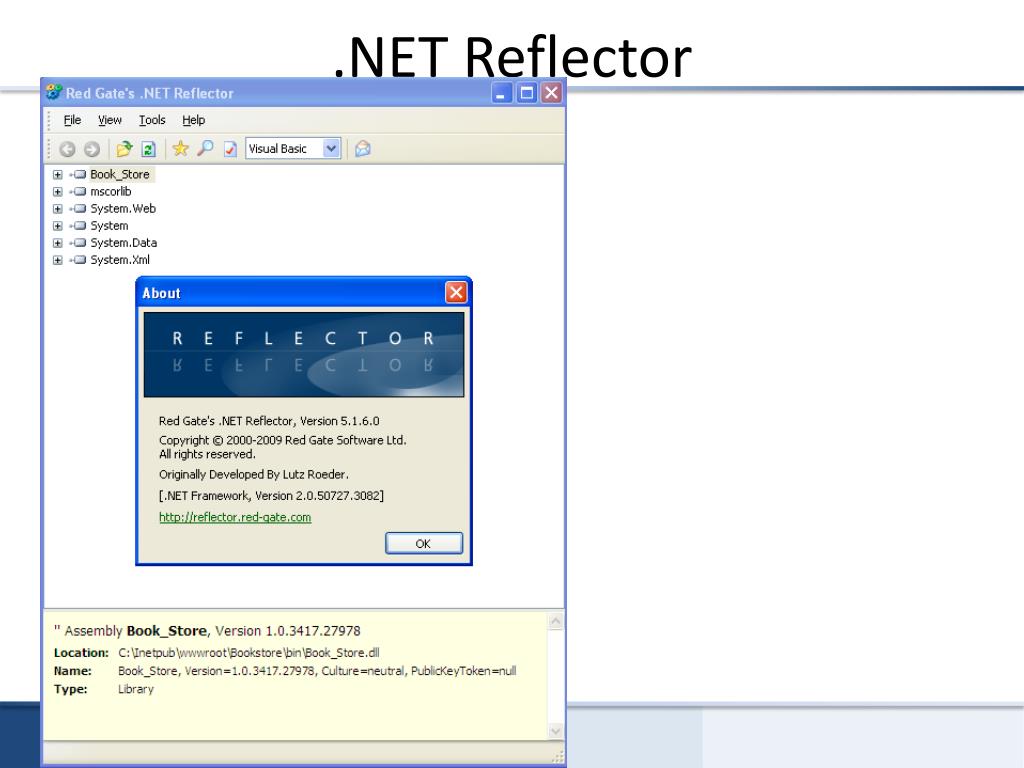
Task: Open the Tools menu
Action: click(152, 120)
